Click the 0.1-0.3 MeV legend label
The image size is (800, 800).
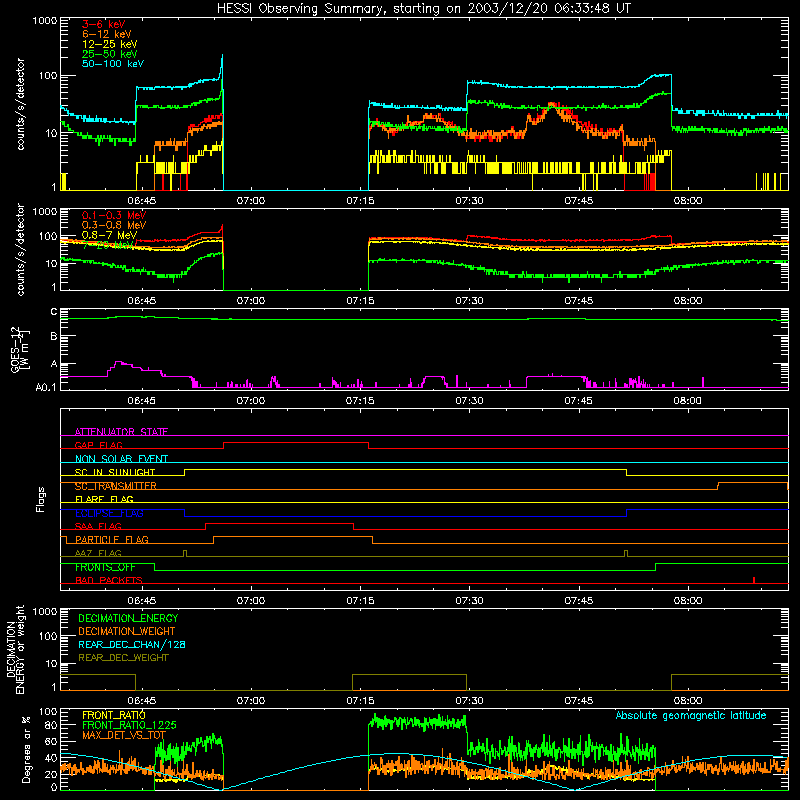113,215
